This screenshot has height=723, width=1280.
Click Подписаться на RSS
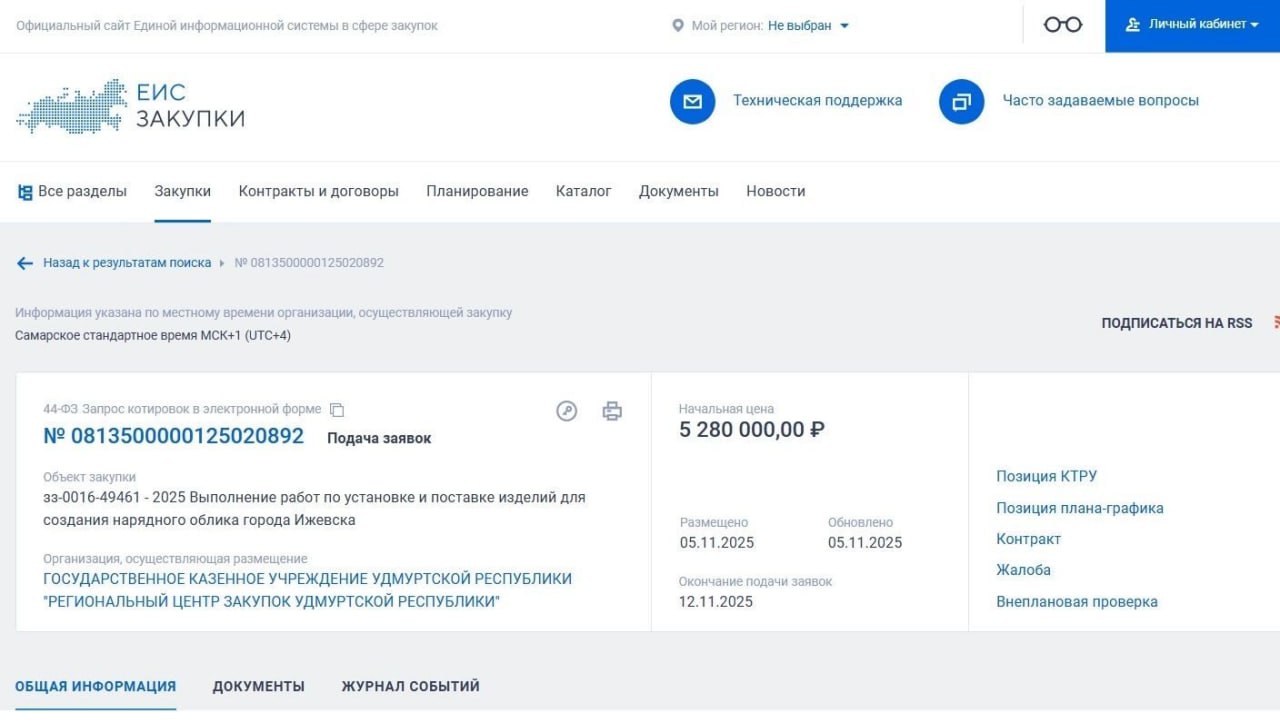pos(1176,323)
